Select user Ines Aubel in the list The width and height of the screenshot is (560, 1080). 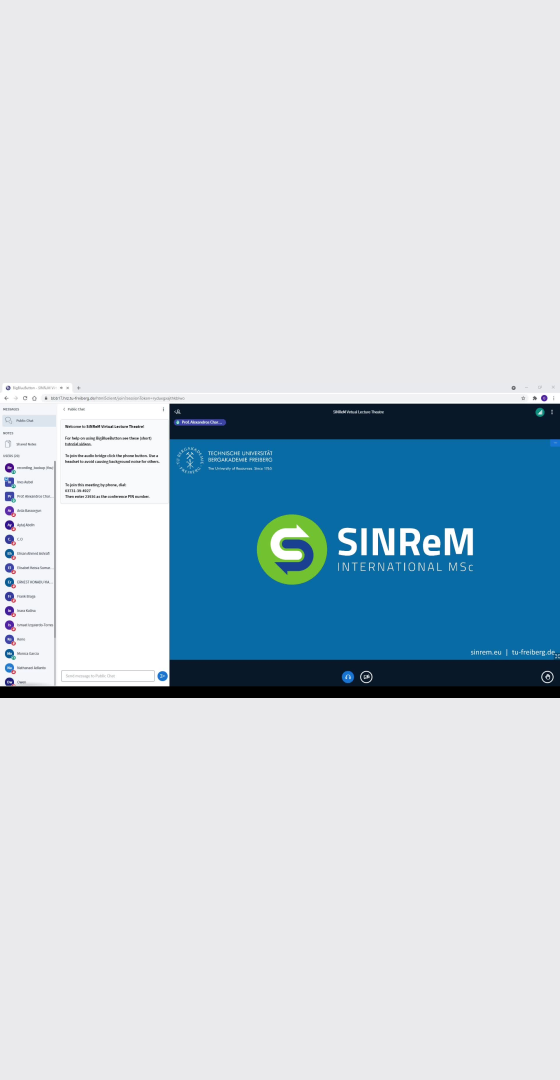(28, 482)
